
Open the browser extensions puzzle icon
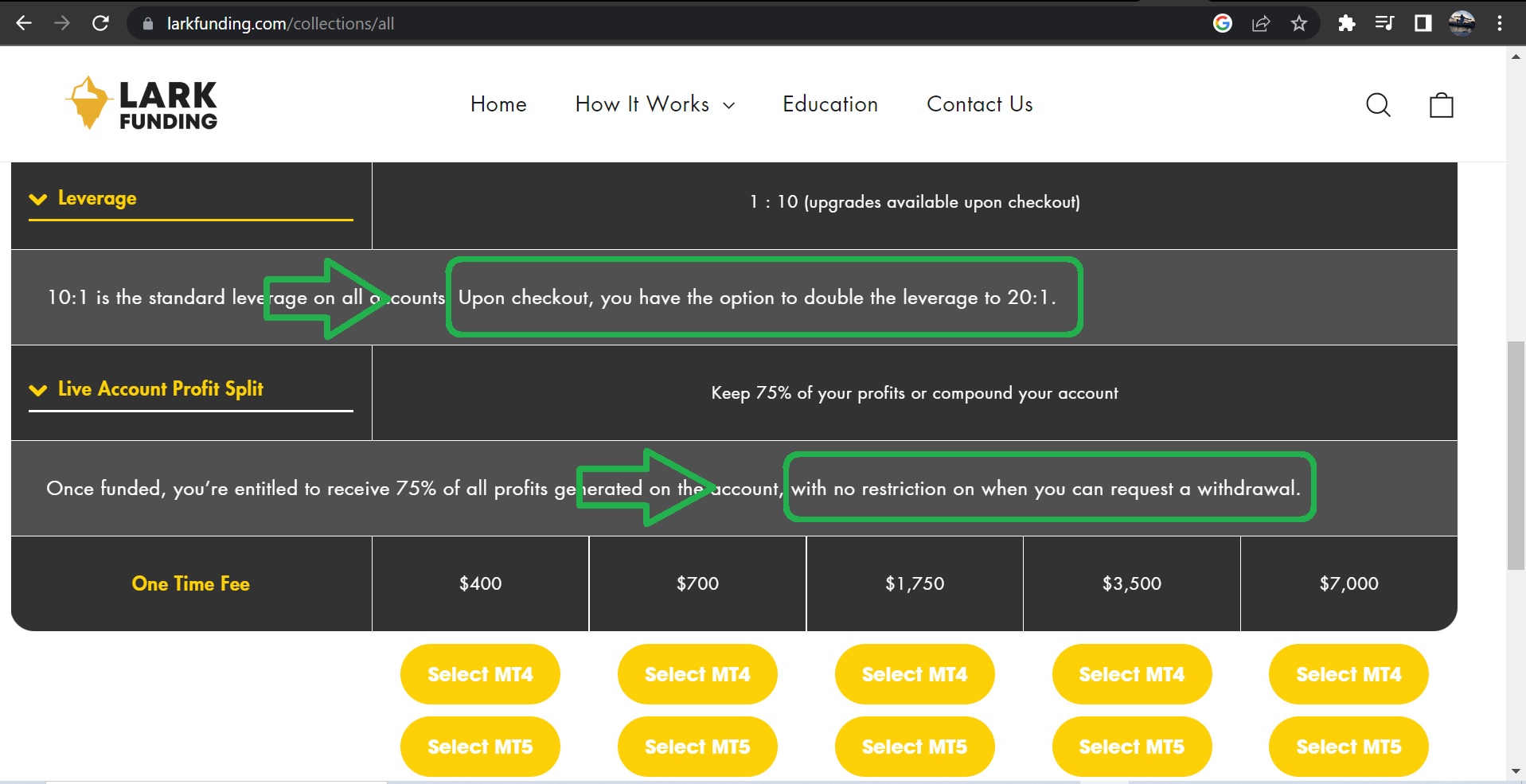[1346, 23]
